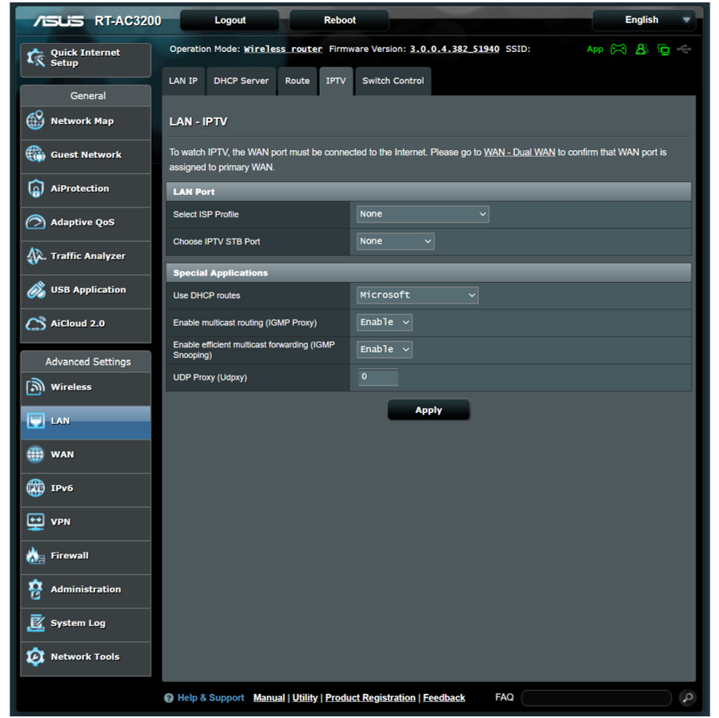
Task: Click the green game controller status icon
Action: point(618,49)
